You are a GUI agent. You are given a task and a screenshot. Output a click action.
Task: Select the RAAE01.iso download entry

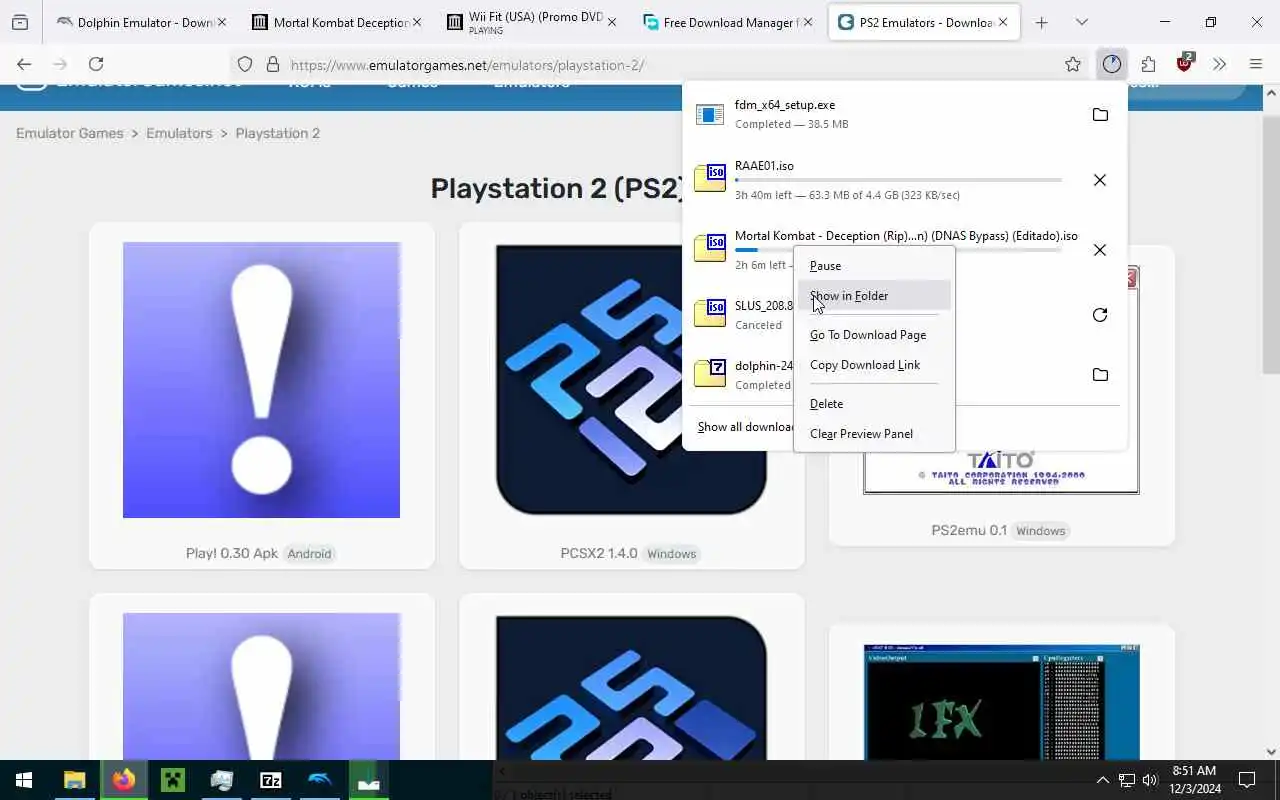[880, 180]
